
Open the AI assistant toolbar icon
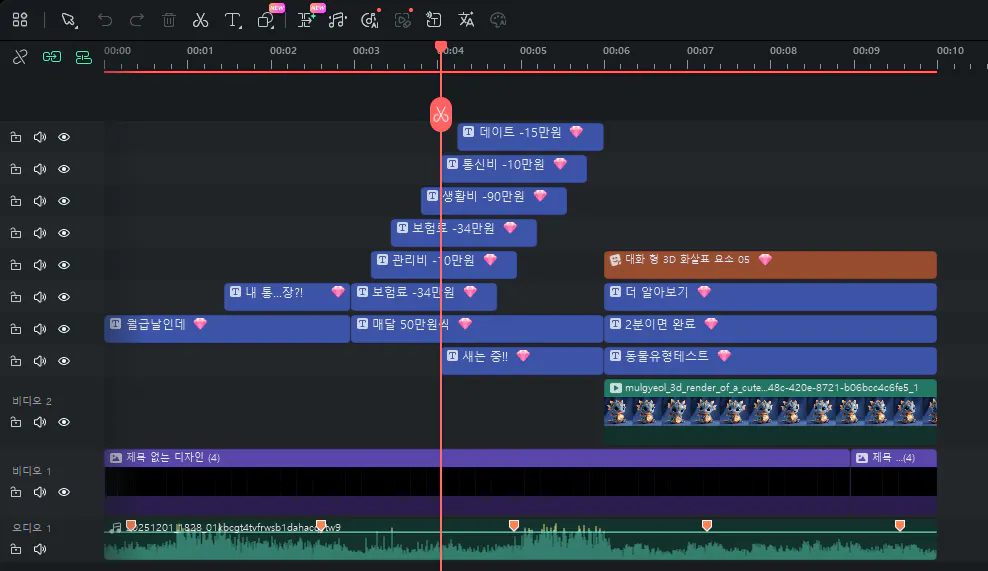[x=370, y=20]
